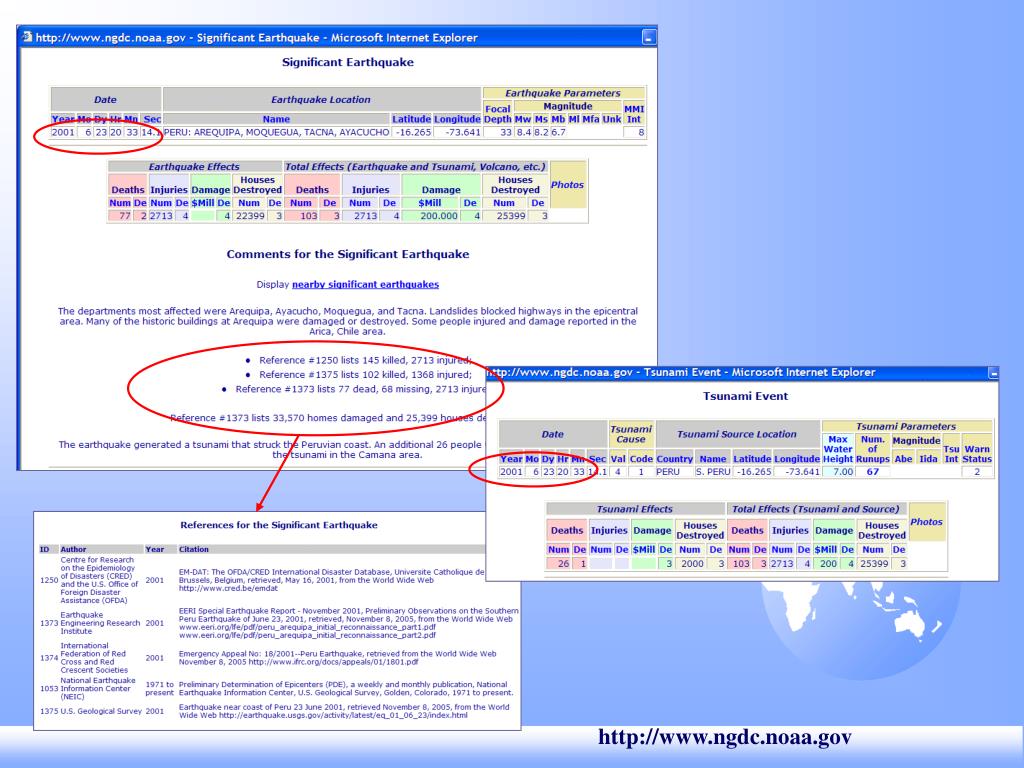1024x768 pixels.
Task: Click Latitude header in Significant Earthquake window
Action: click(411, 119)
